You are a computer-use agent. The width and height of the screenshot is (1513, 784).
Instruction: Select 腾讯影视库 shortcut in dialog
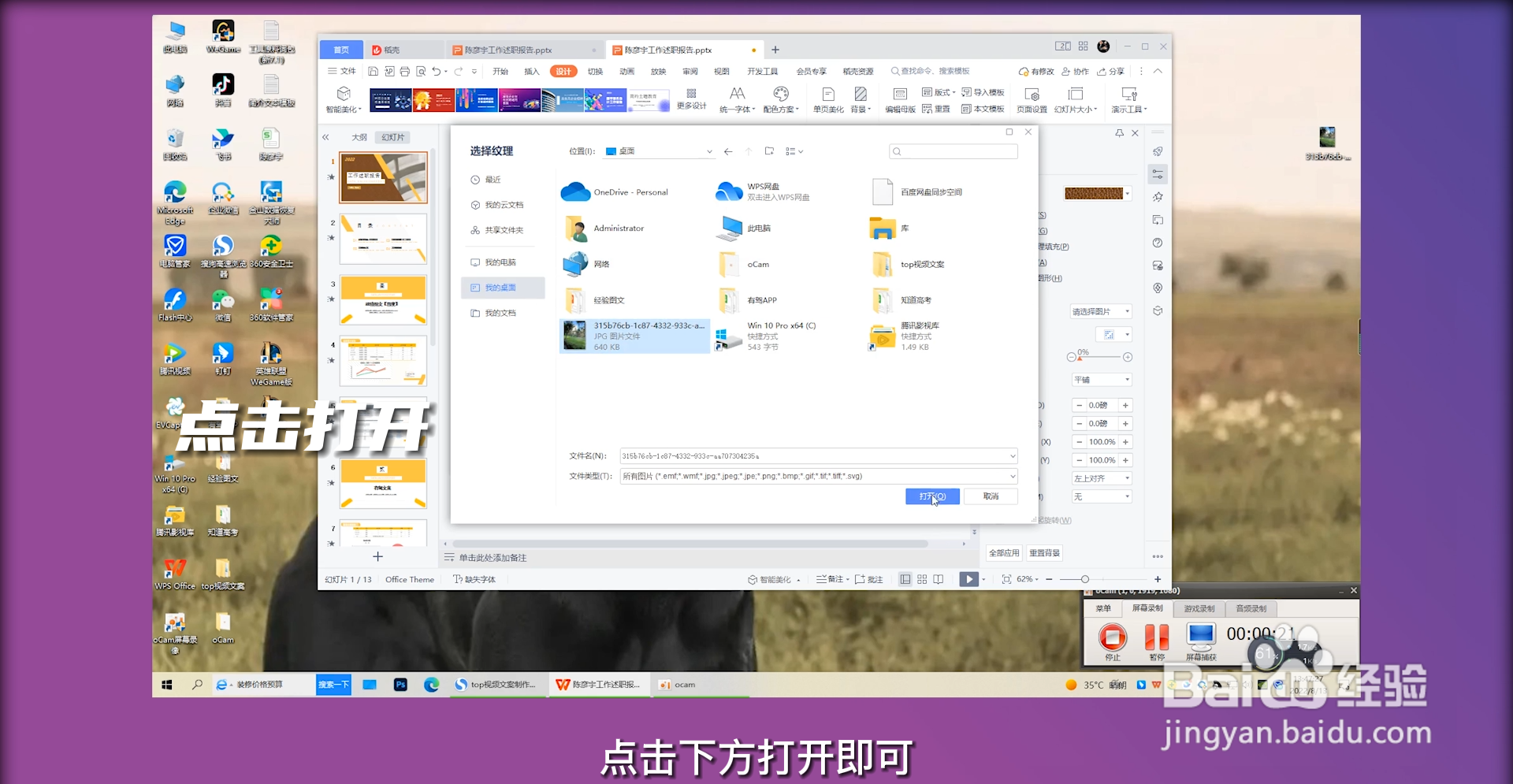(x=905, y=336)
